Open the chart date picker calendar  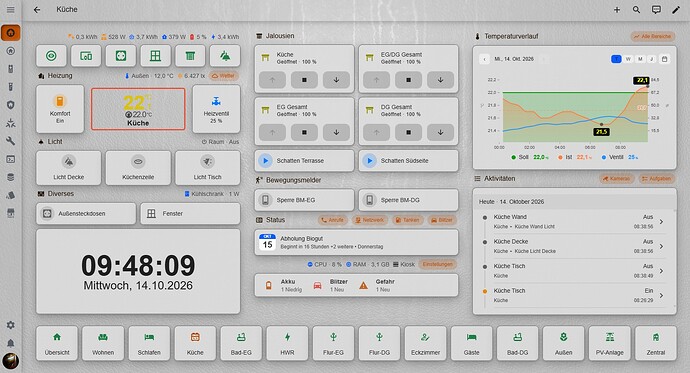(664, 59)
